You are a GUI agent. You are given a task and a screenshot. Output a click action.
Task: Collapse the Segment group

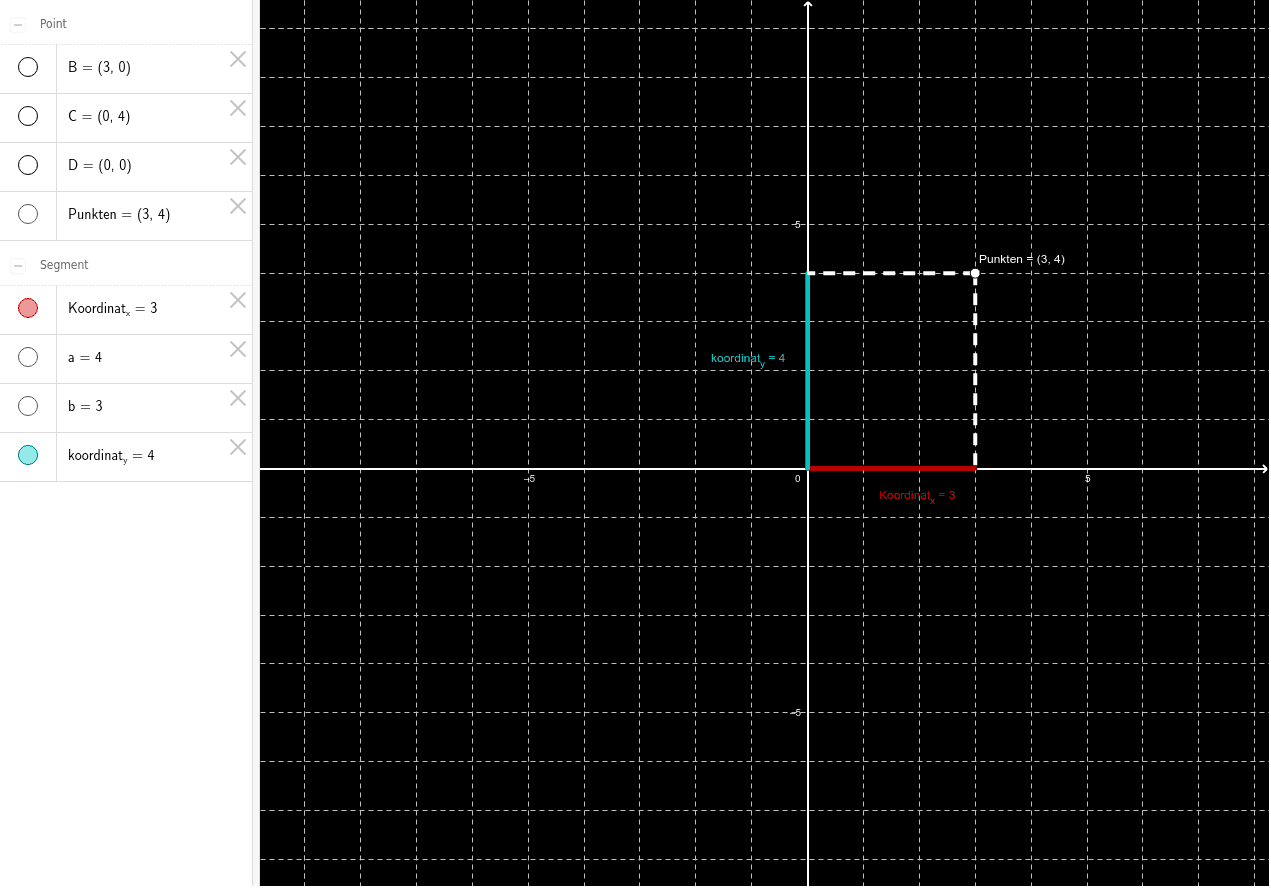coord(17,265)
